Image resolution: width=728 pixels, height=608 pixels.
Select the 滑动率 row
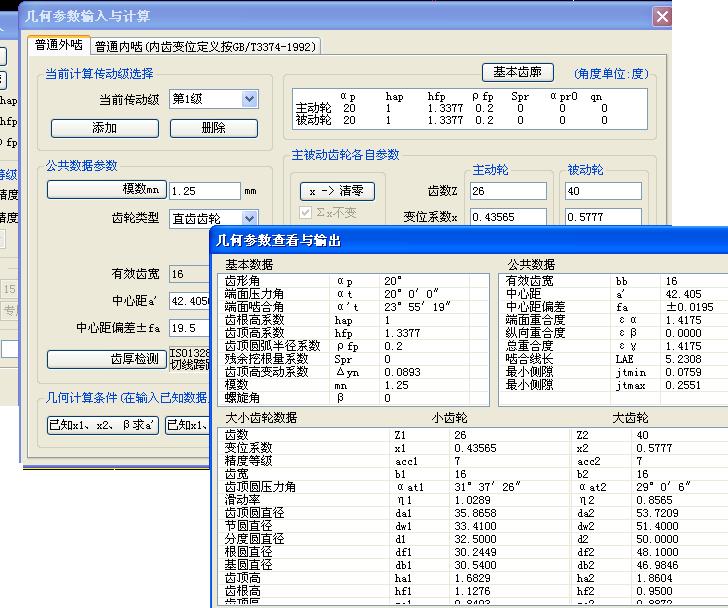(473, 500)
